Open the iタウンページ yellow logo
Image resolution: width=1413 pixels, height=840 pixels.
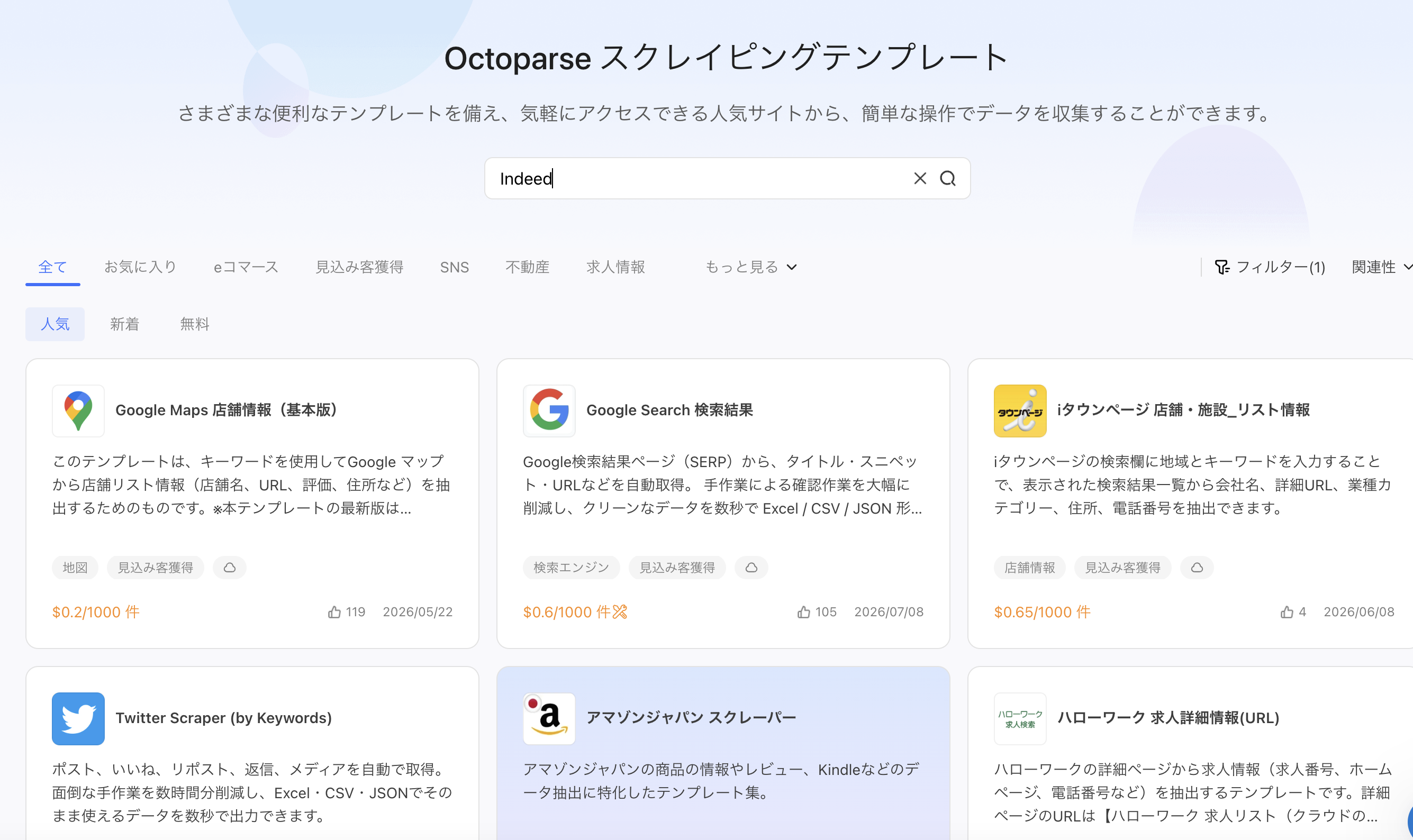[1020, 410]
